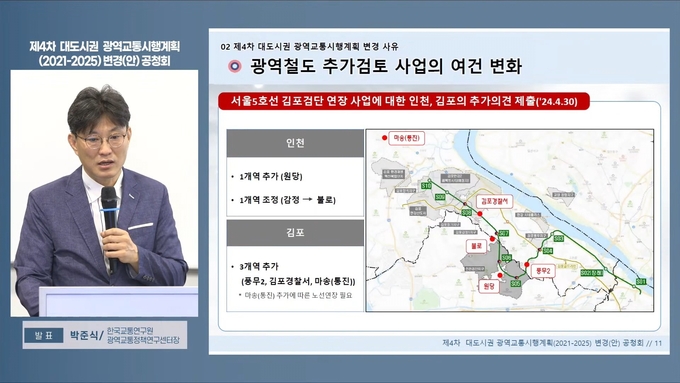The height and width of the screenshot is (383, 680).
Task: Click the 불로 map label box
Action: (476, 246)
